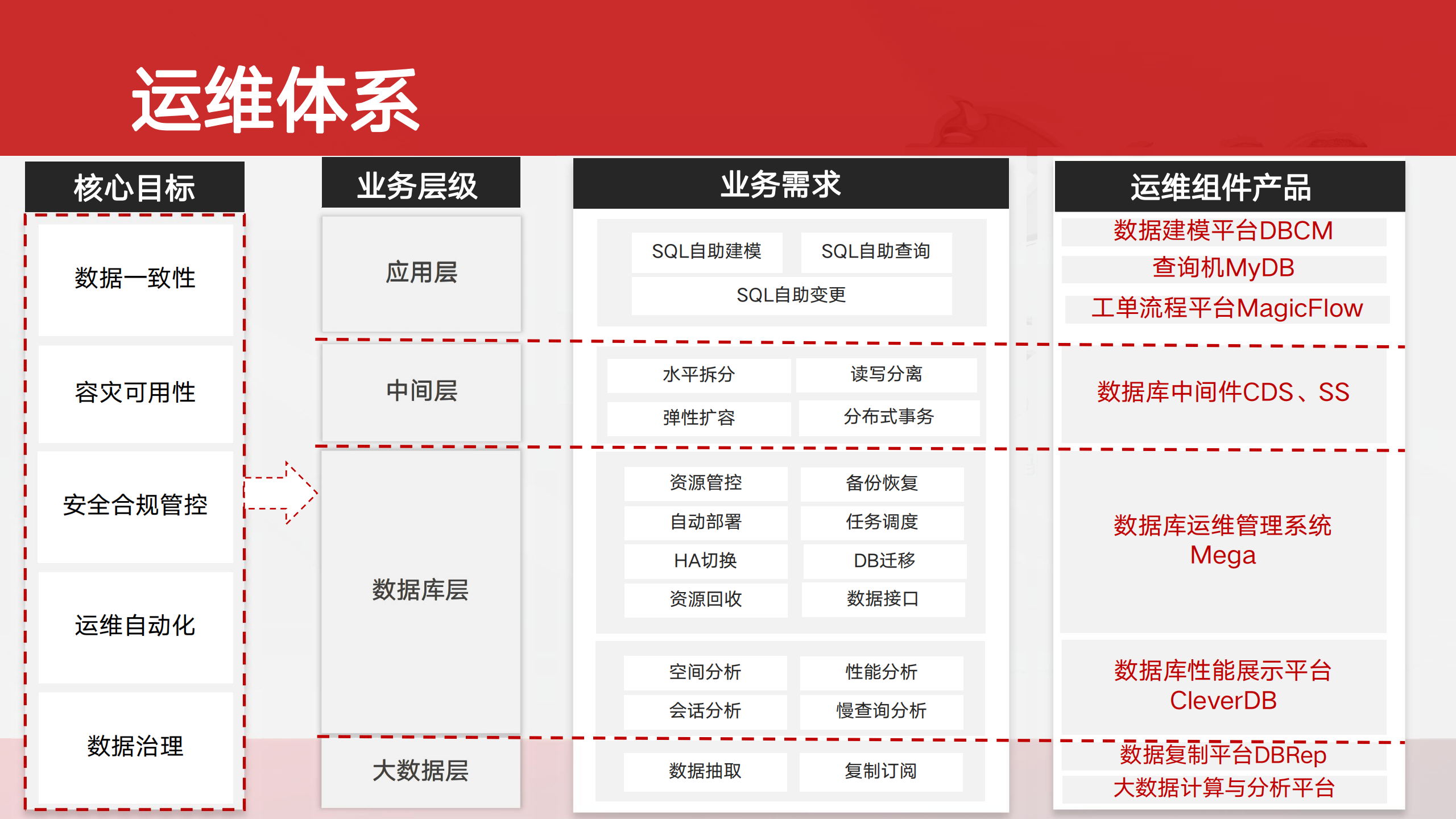Image resolution: width=1456 pixels, height=819 pixels.
Task: Select the 运维组件产品 header
Action: (x=1230, y=187)
